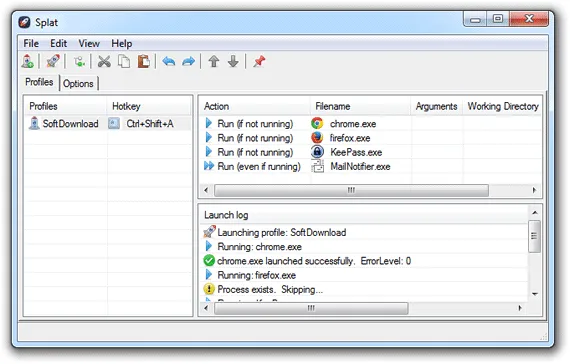Click left arrow of actions list scrollbar
This screenshot has width=570, height=364.
tap(206, 190)
